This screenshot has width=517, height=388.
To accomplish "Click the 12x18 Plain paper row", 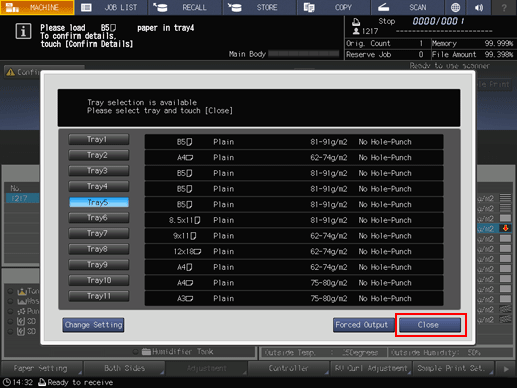I will [x=294, y=252].
